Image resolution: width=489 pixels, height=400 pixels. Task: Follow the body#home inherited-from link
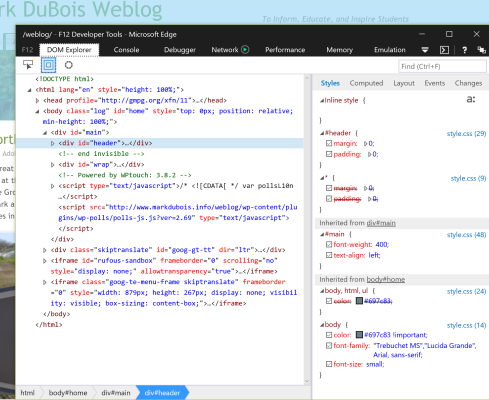click(x=386, y=279)
